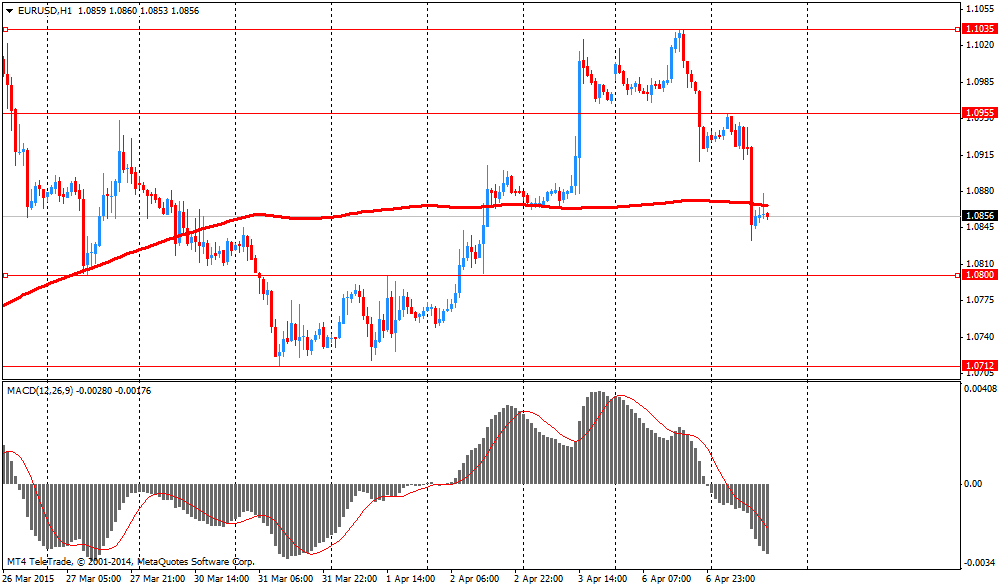Select the 1.1020 price scale value
1000x587 pixels.
tap(980, 45)
